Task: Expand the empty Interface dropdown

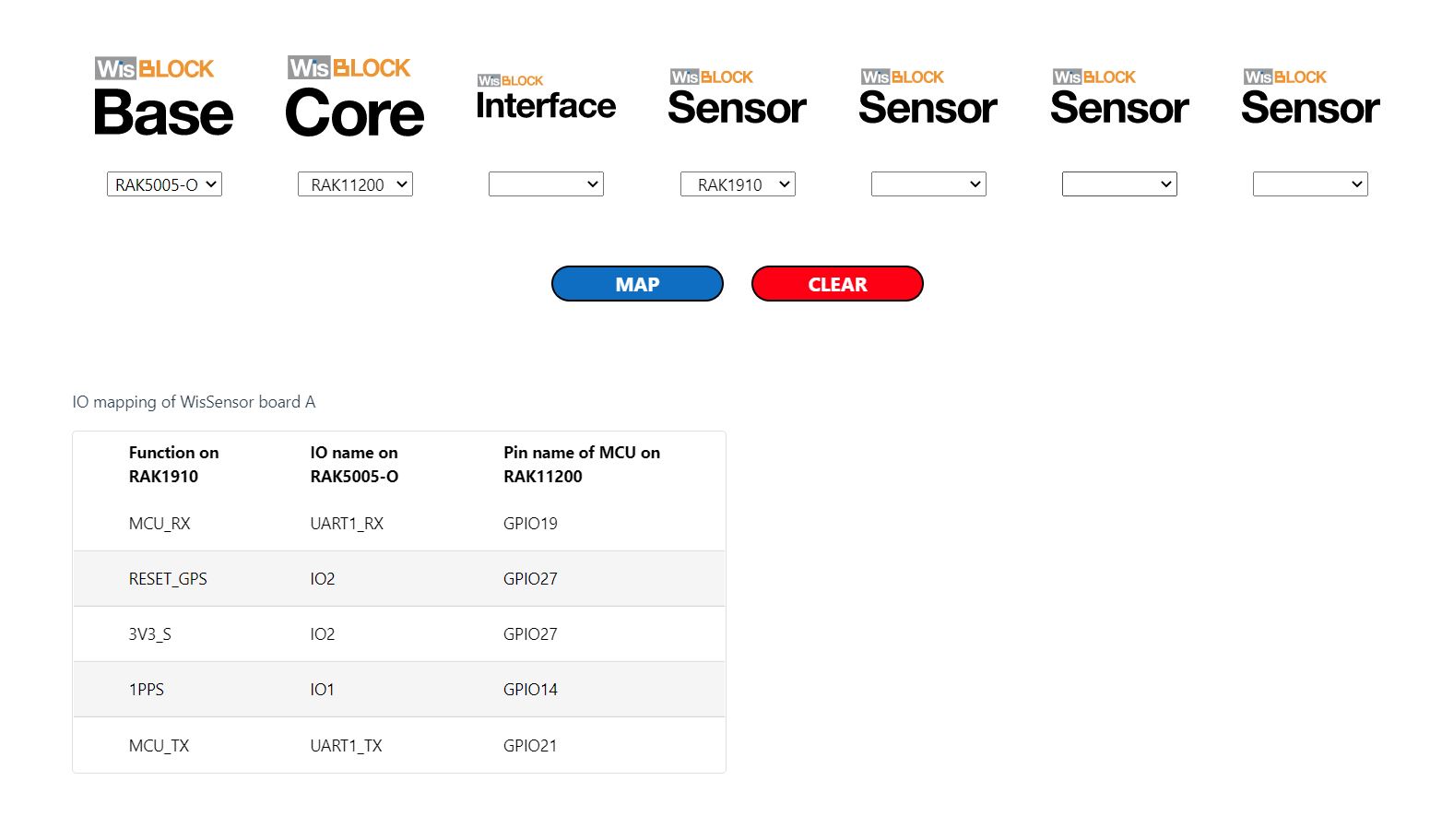Action: (x=546, y=184)
